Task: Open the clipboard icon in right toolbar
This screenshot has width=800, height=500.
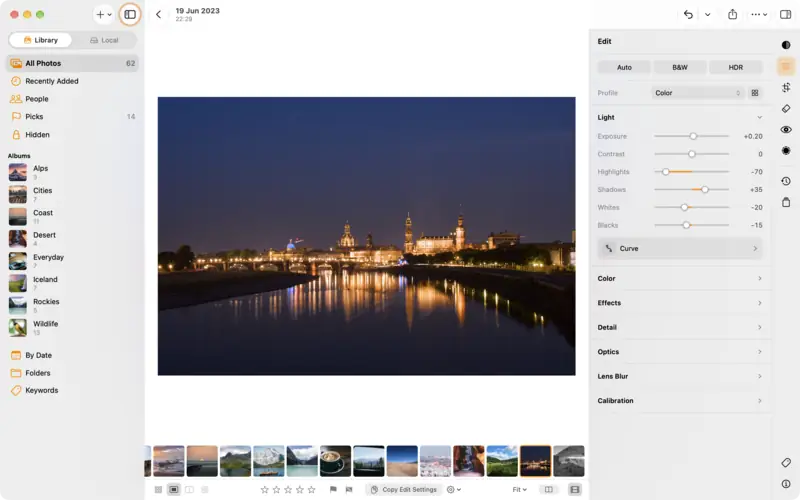Action: 786,202
